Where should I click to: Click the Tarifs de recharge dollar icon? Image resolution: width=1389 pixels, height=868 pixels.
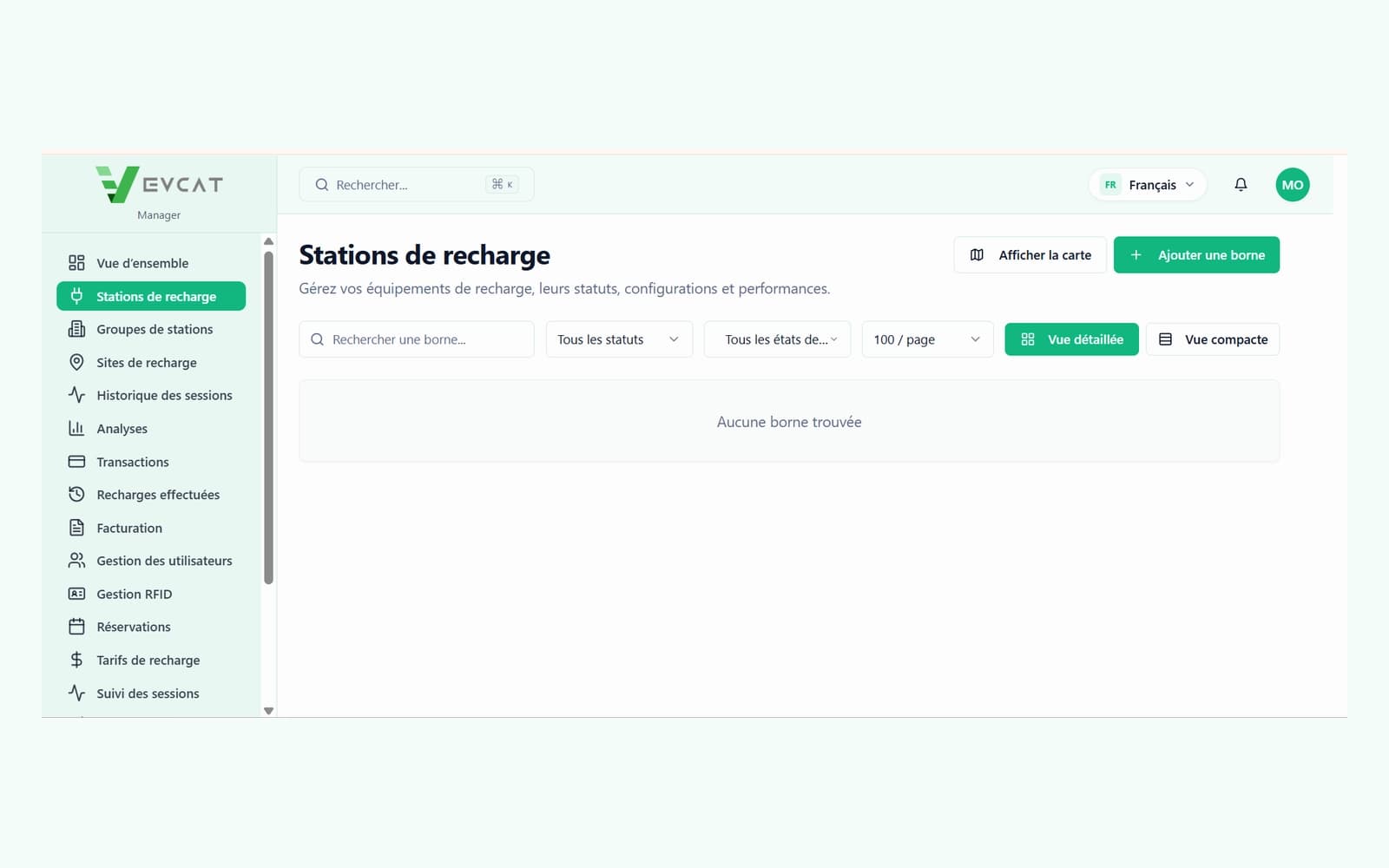tap(76, 660)
